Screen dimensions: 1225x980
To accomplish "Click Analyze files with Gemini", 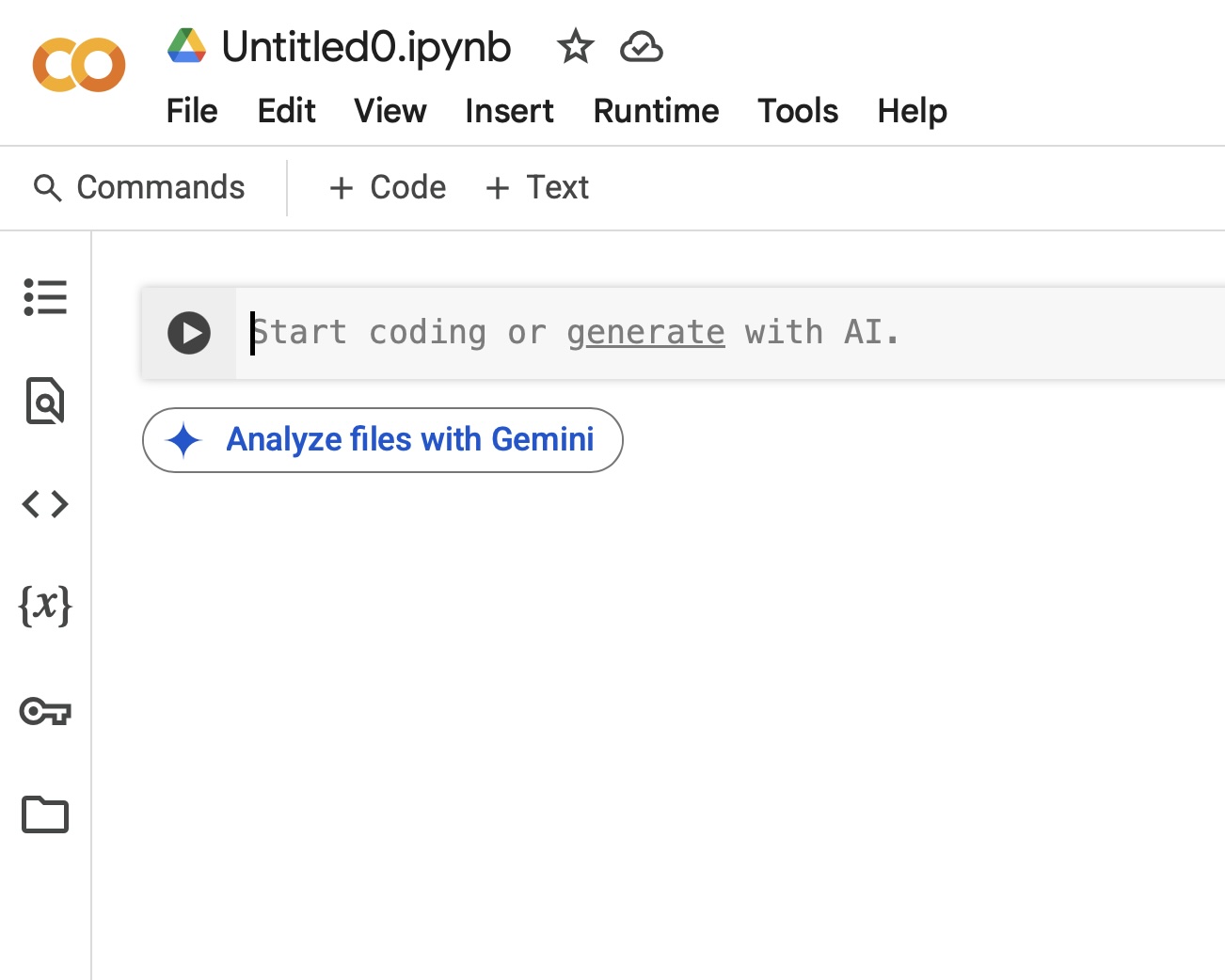I will click(383, 439).
